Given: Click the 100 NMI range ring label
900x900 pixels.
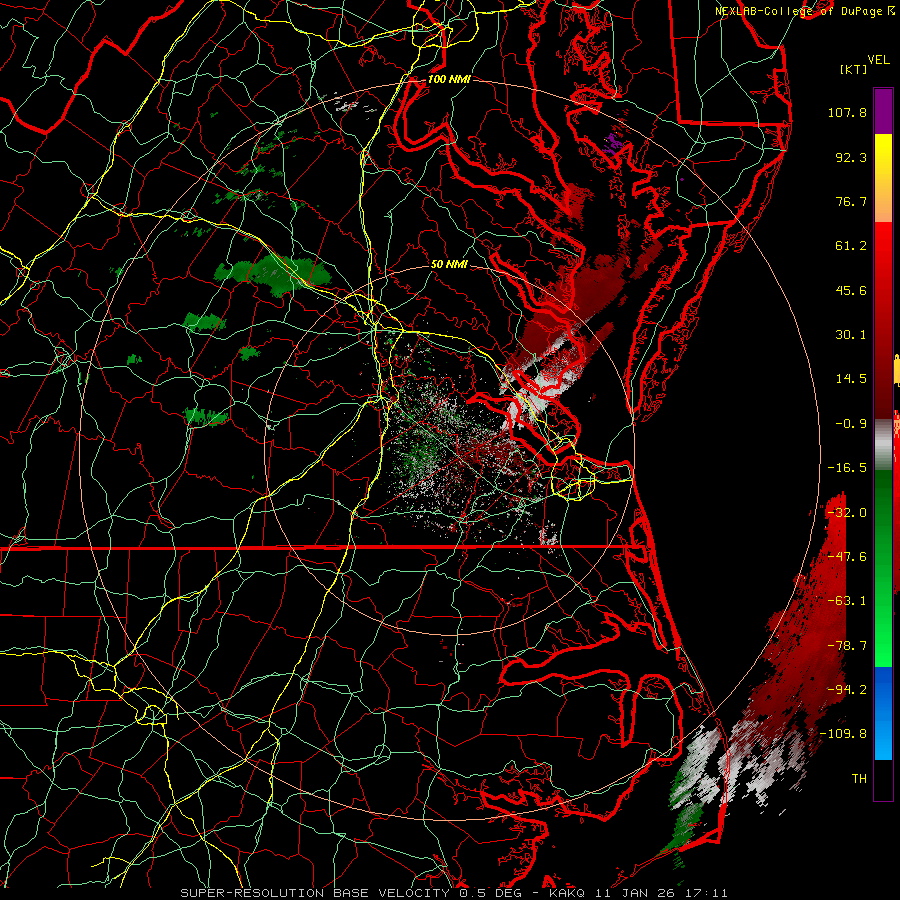Looking at the screenshot, I should point(449,79).
